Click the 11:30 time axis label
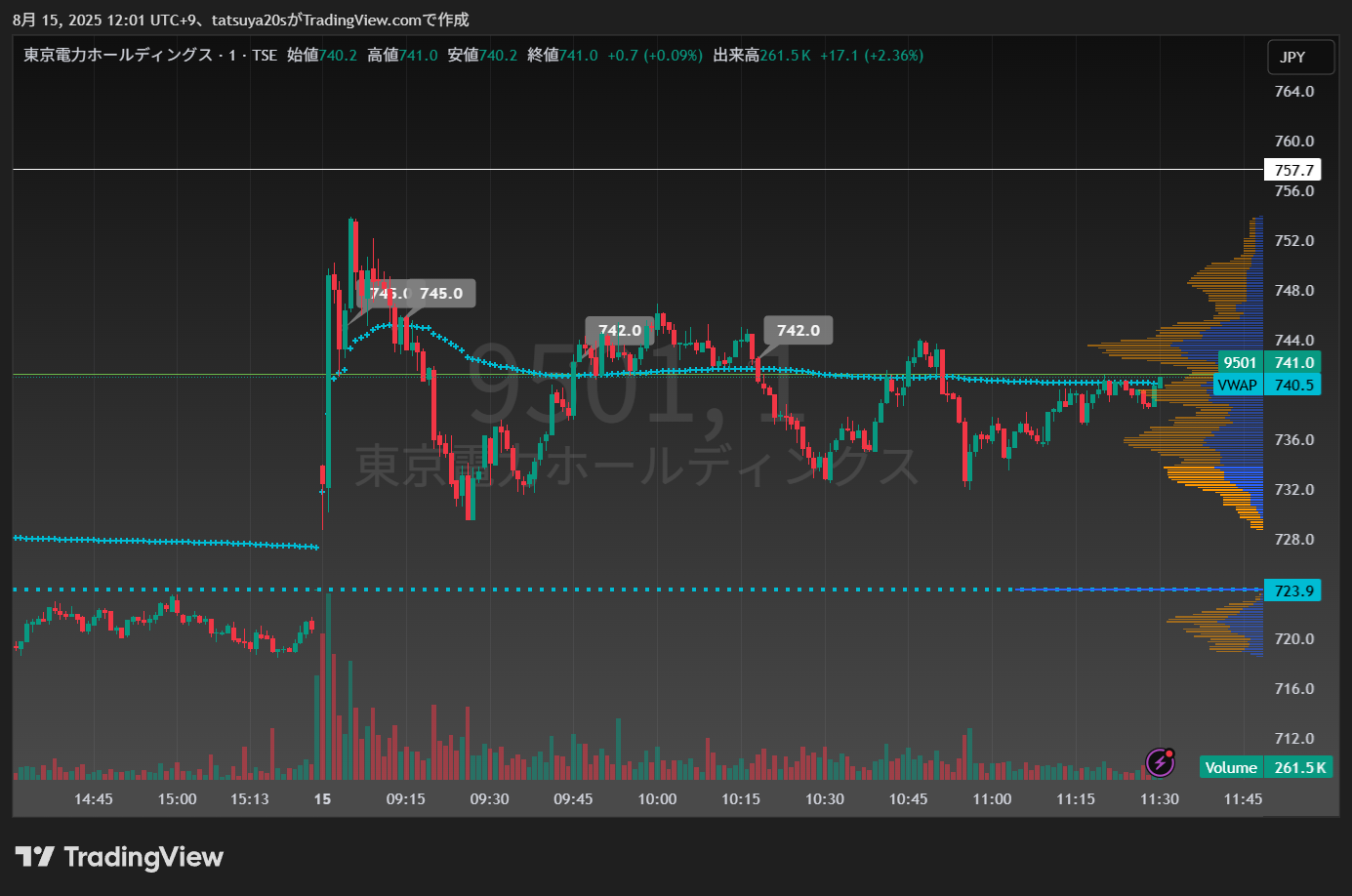This screenshot has width=1352, height=896. 1160,799
